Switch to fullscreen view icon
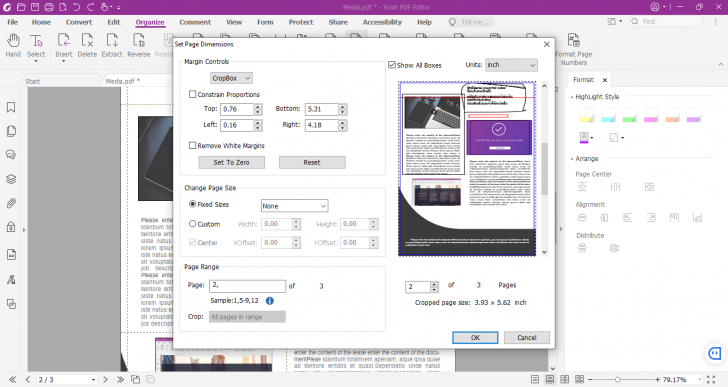The height and width of the screenshot is (387, 728). tap(711, 380)
